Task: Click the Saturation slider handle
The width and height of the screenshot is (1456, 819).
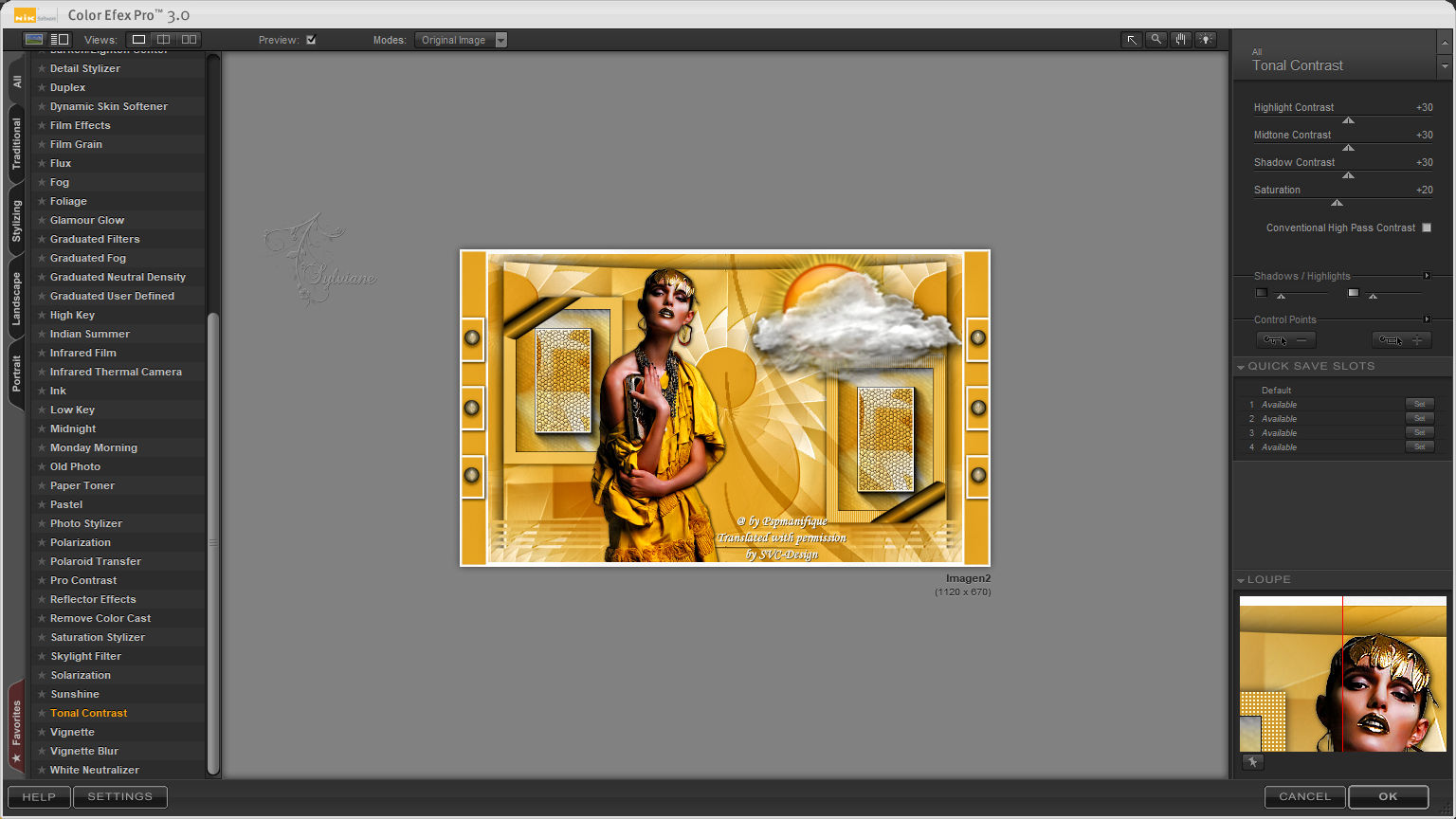Action: point(1337,203)
